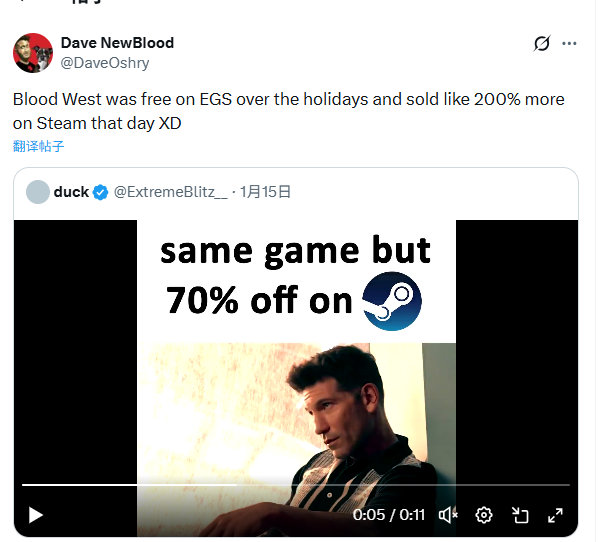Click the duck display name
This screenshot has width=598, height=542.
71,192
